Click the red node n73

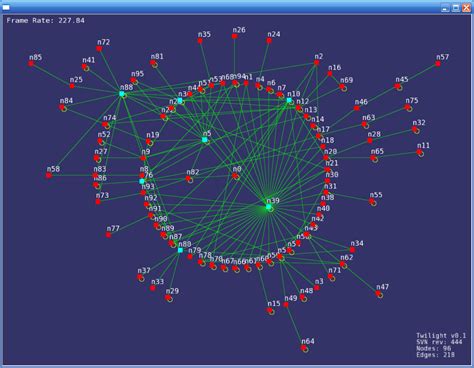[x=98, y=202]
